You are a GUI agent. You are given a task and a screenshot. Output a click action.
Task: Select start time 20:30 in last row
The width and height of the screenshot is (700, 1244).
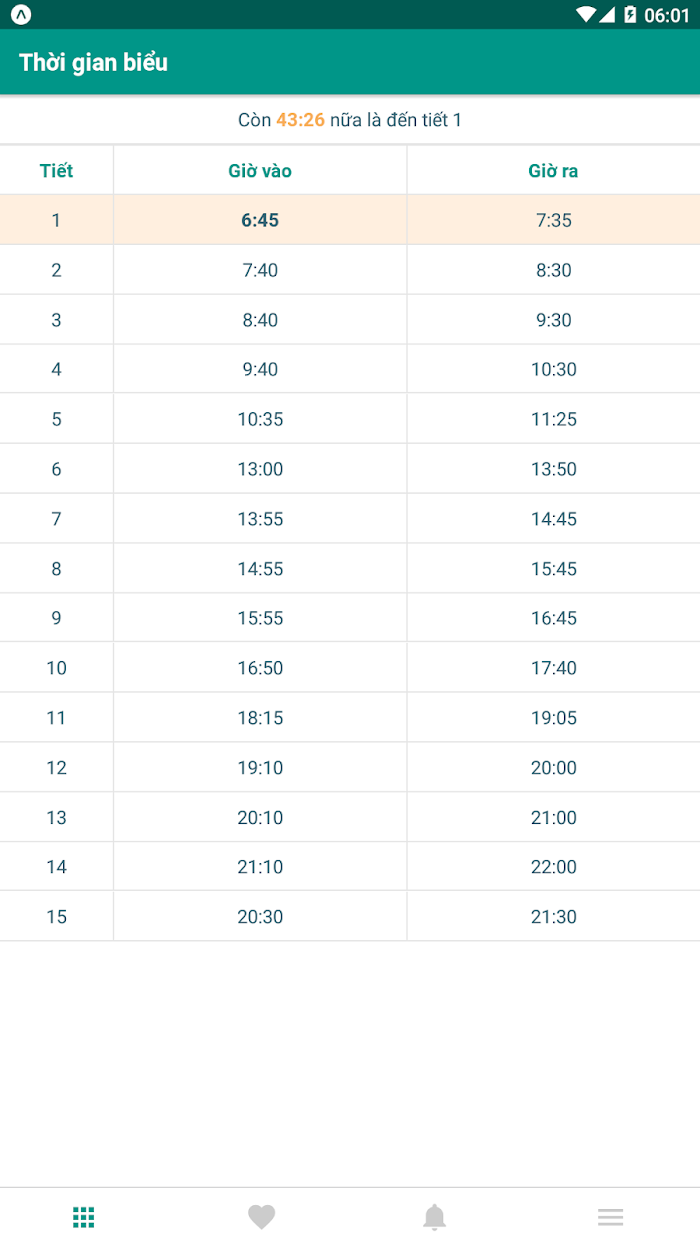click(x=260, y=917)
